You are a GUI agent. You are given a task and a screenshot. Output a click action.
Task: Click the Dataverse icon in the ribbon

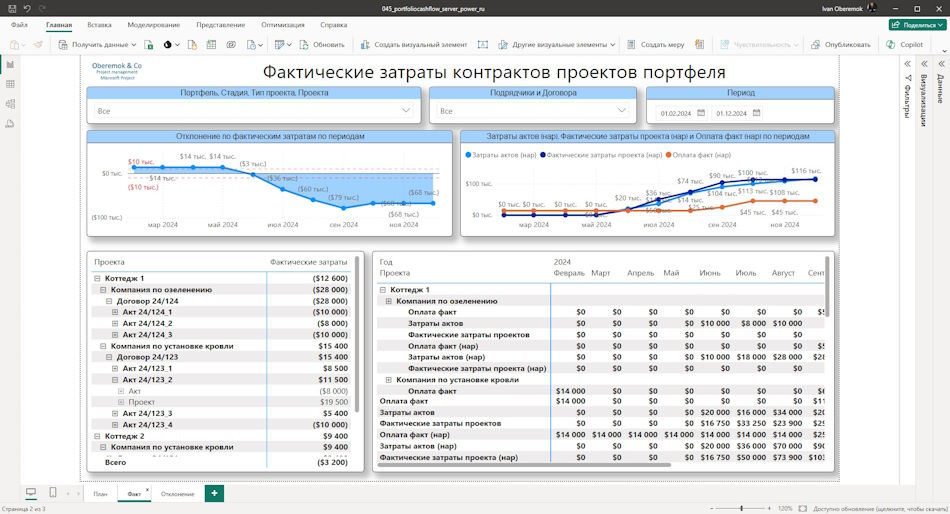click(231, 45)
